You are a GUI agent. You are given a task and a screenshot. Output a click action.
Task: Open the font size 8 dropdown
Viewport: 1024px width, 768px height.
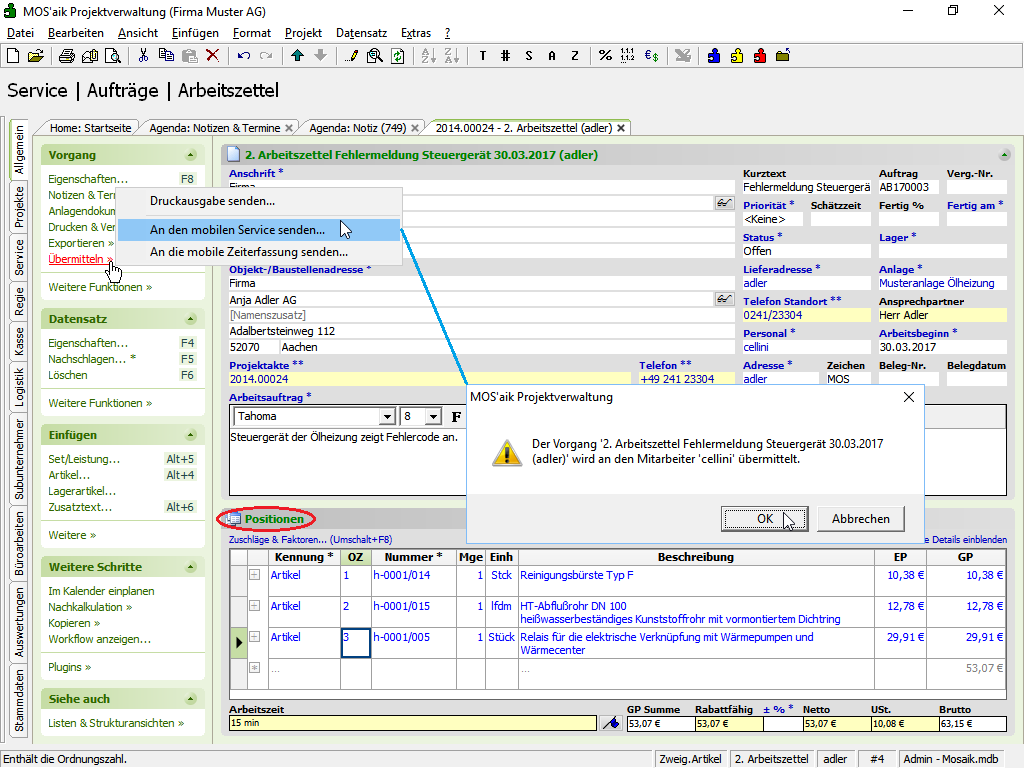(x=432, y=416)
